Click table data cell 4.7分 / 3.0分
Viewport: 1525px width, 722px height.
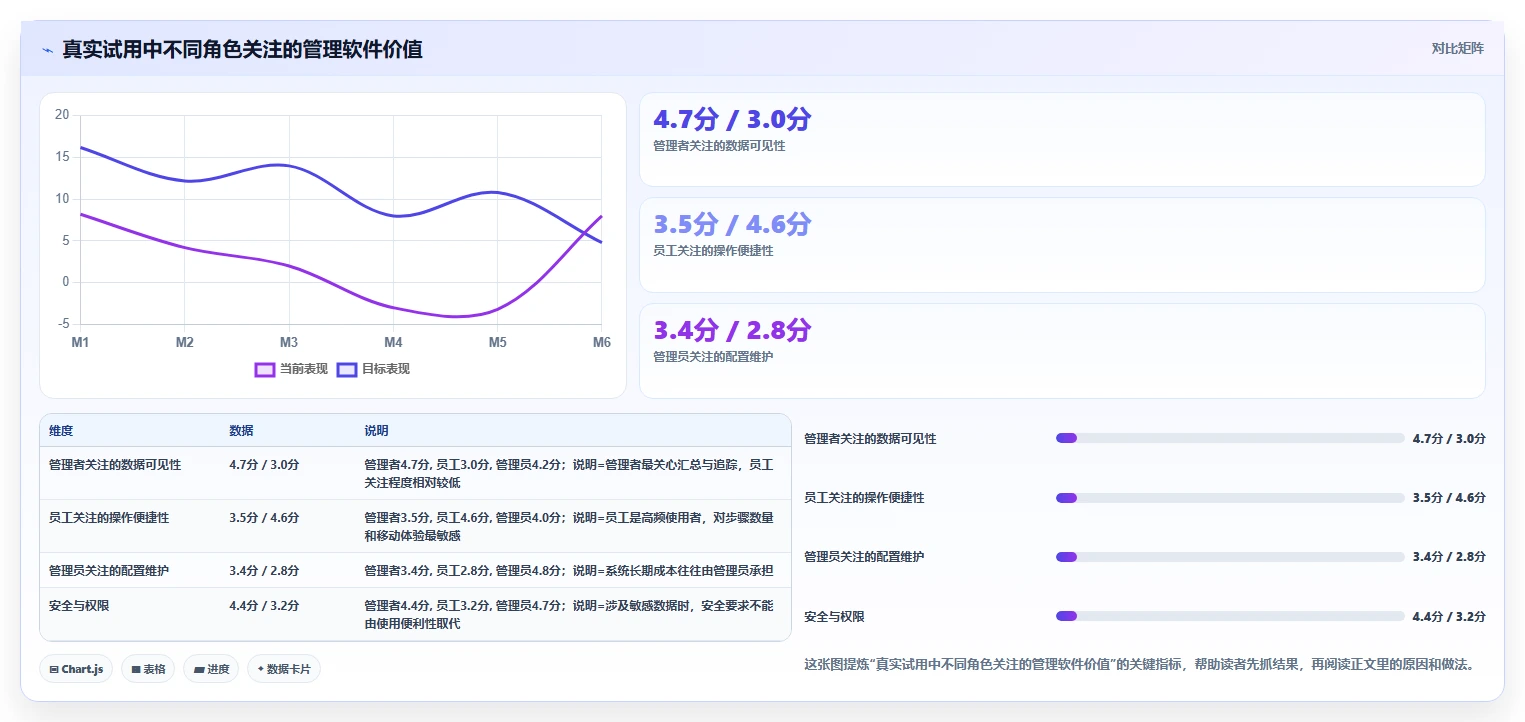(264, 465)
